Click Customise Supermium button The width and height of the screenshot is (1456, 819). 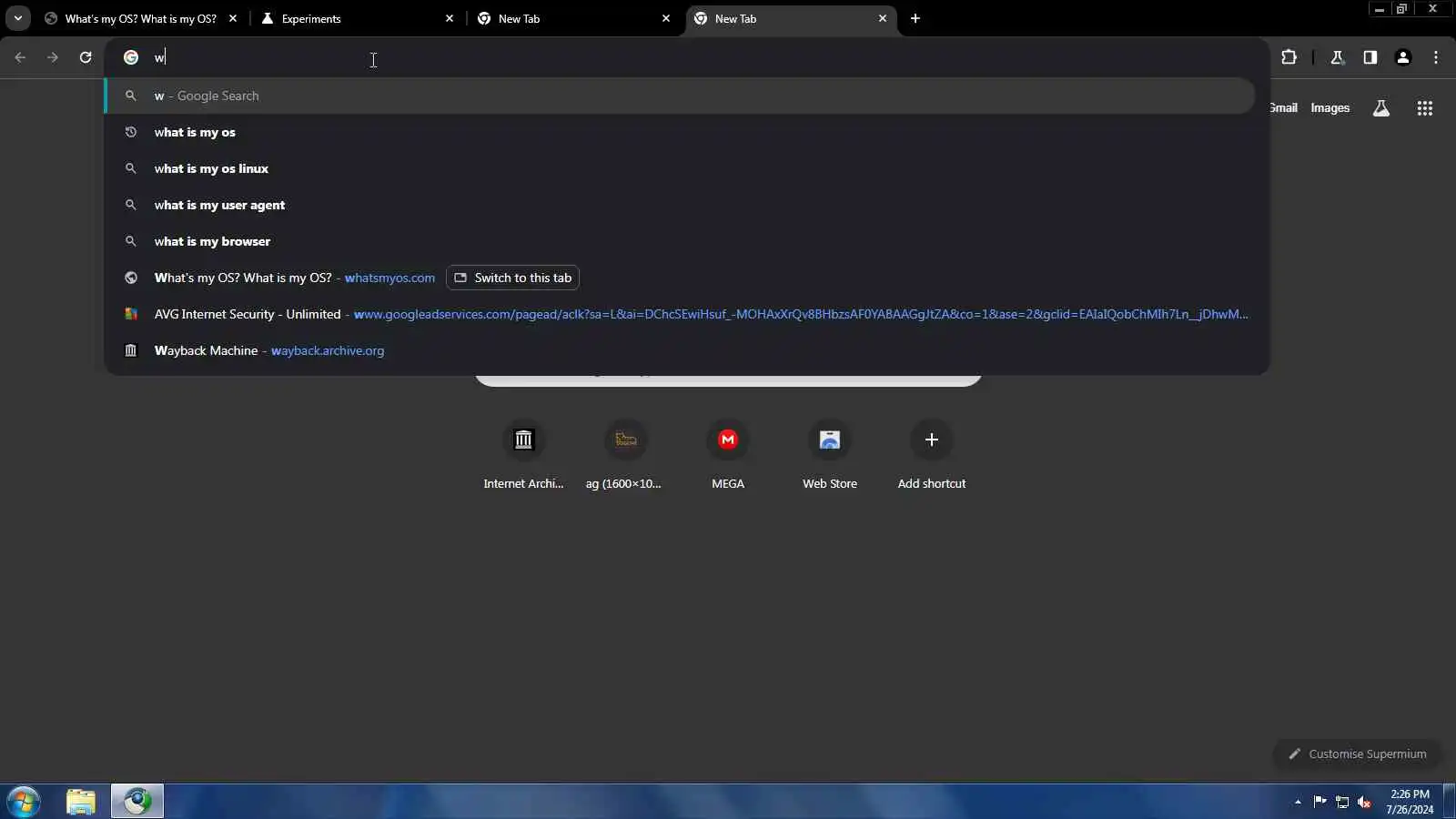click(1357, 753)
